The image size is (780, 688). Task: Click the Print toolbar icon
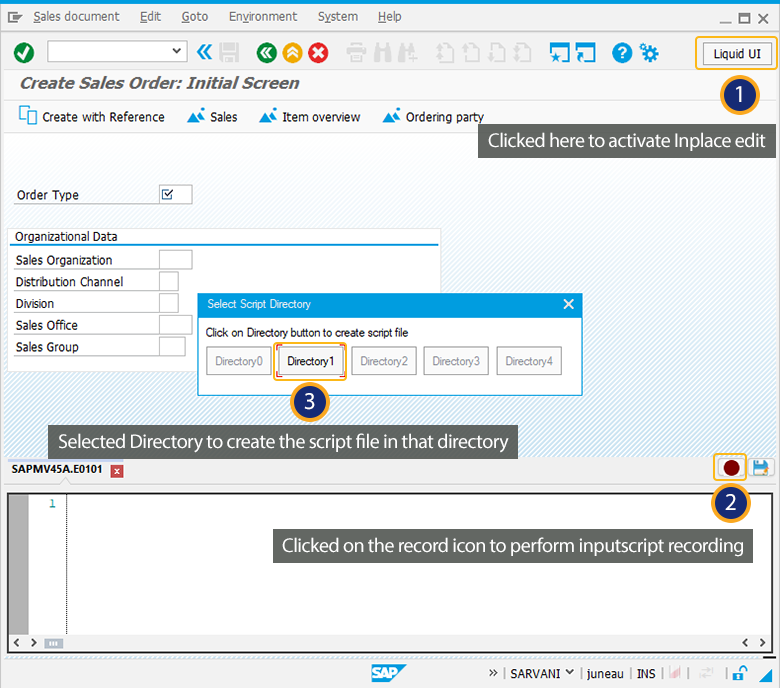coord(356,52)
